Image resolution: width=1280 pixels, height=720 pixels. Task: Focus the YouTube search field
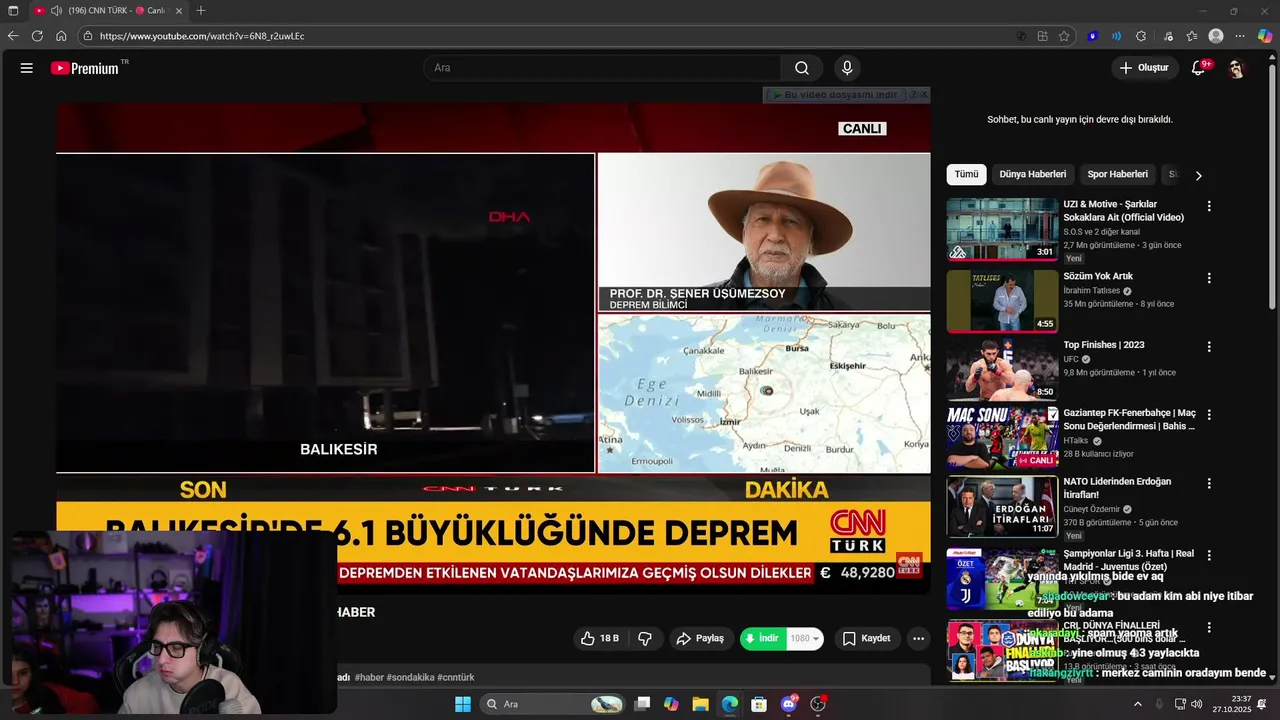coord(603,68)
